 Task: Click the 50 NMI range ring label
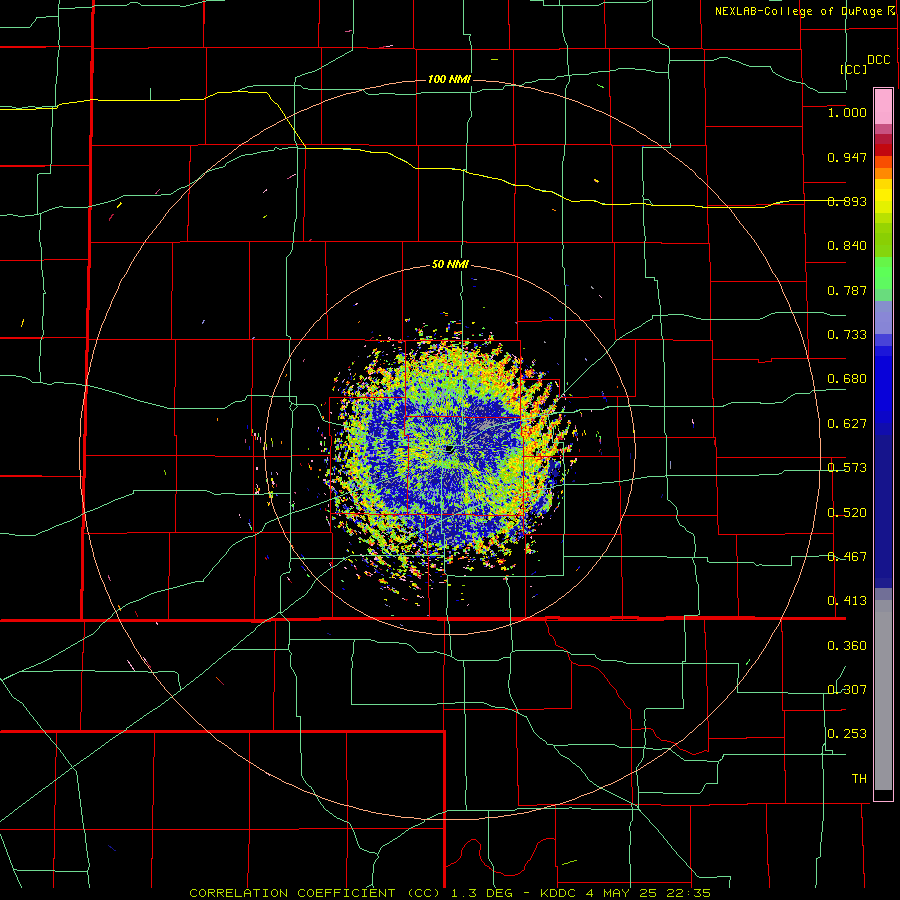[x=450, y=264]
